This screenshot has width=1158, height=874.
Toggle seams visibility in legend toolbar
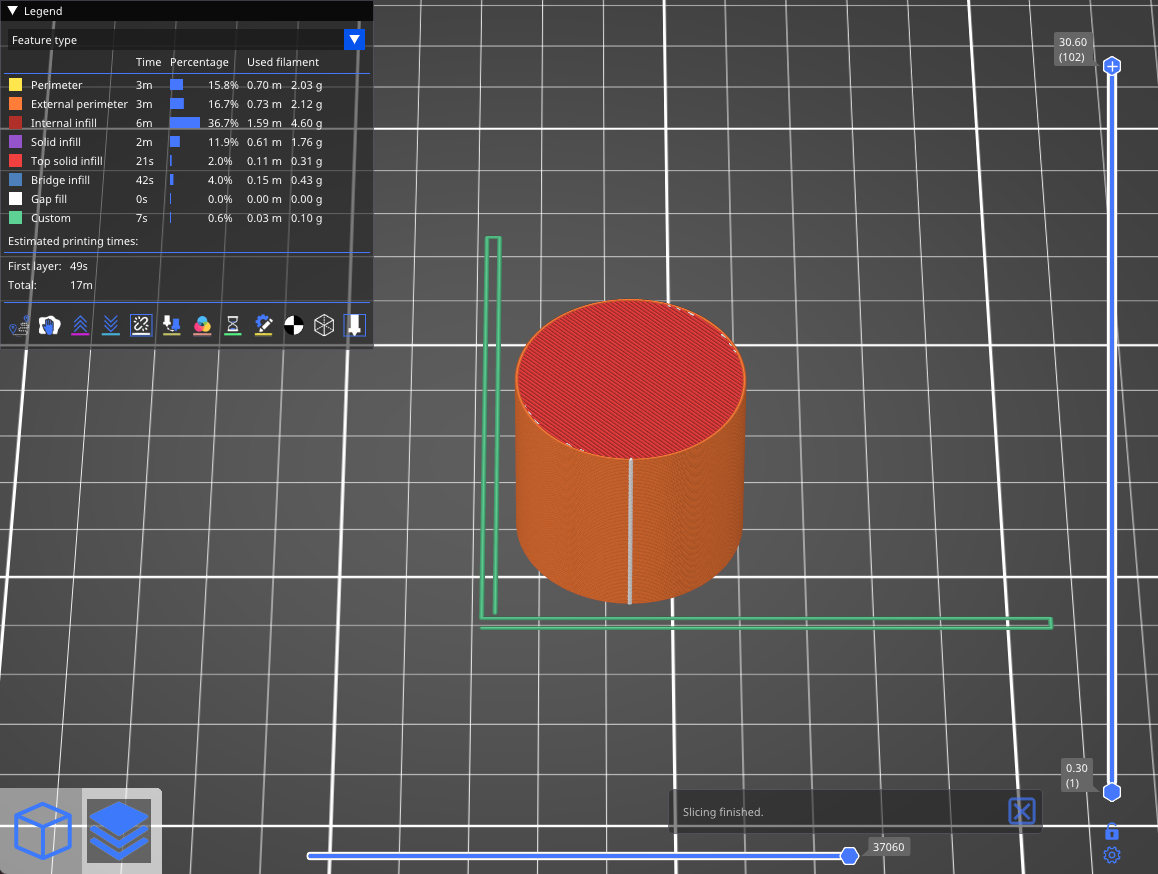click(x=141, y=325)
